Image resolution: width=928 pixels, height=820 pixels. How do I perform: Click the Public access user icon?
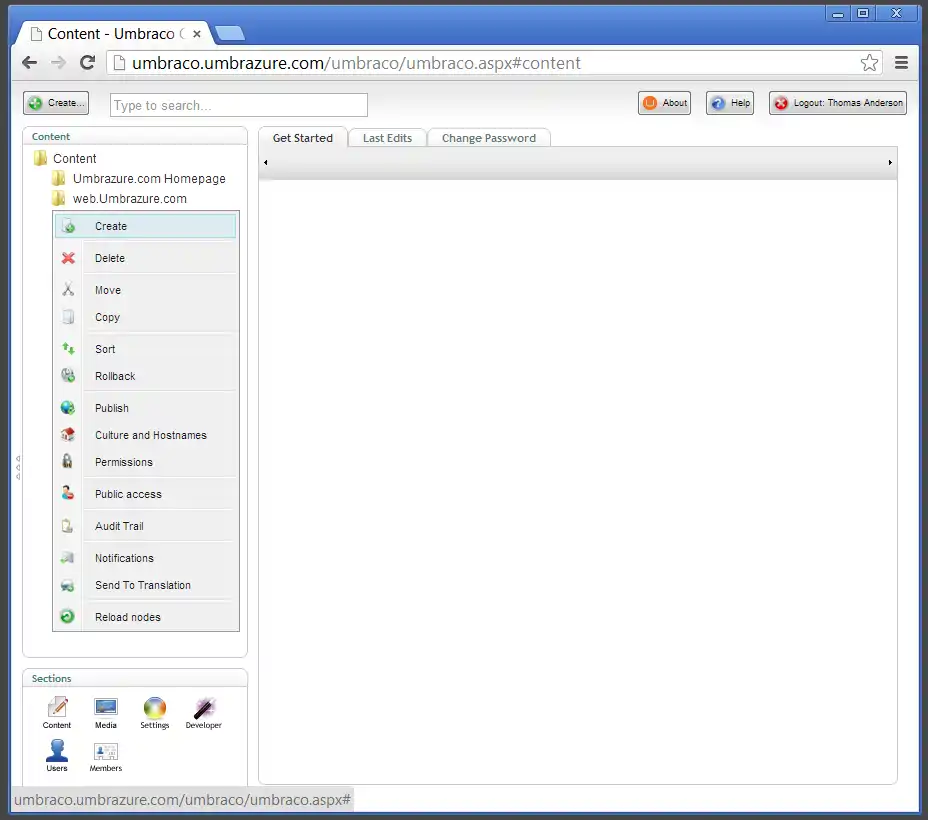[x=67, y=493]
